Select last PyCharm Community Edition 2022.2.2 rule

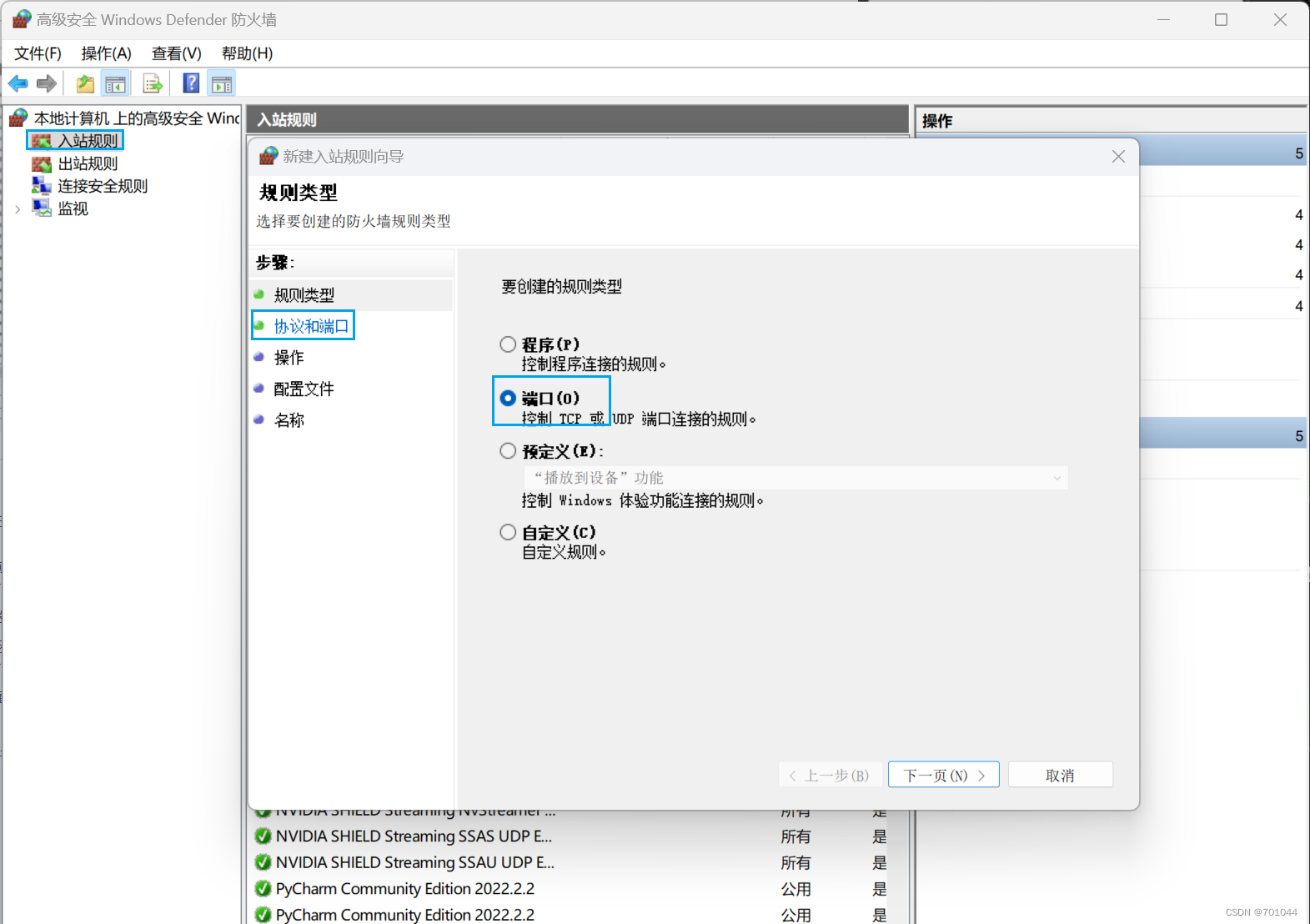[x=405, y=914]
